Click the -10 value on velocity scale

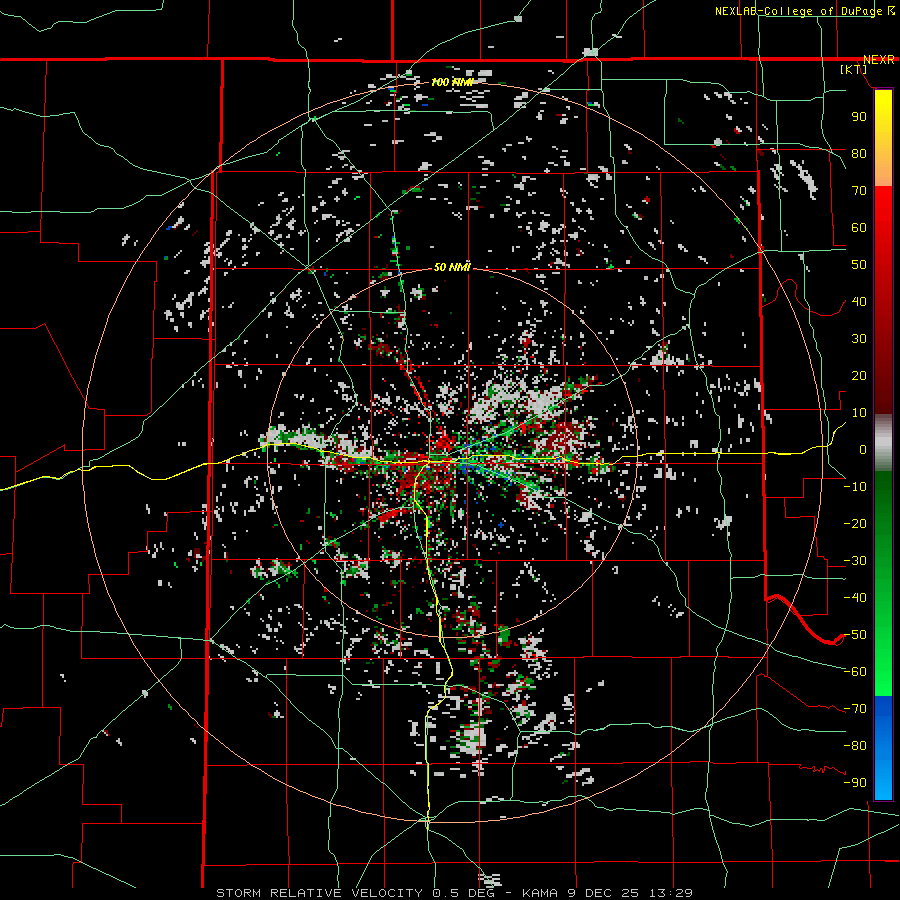click(855, 487)
